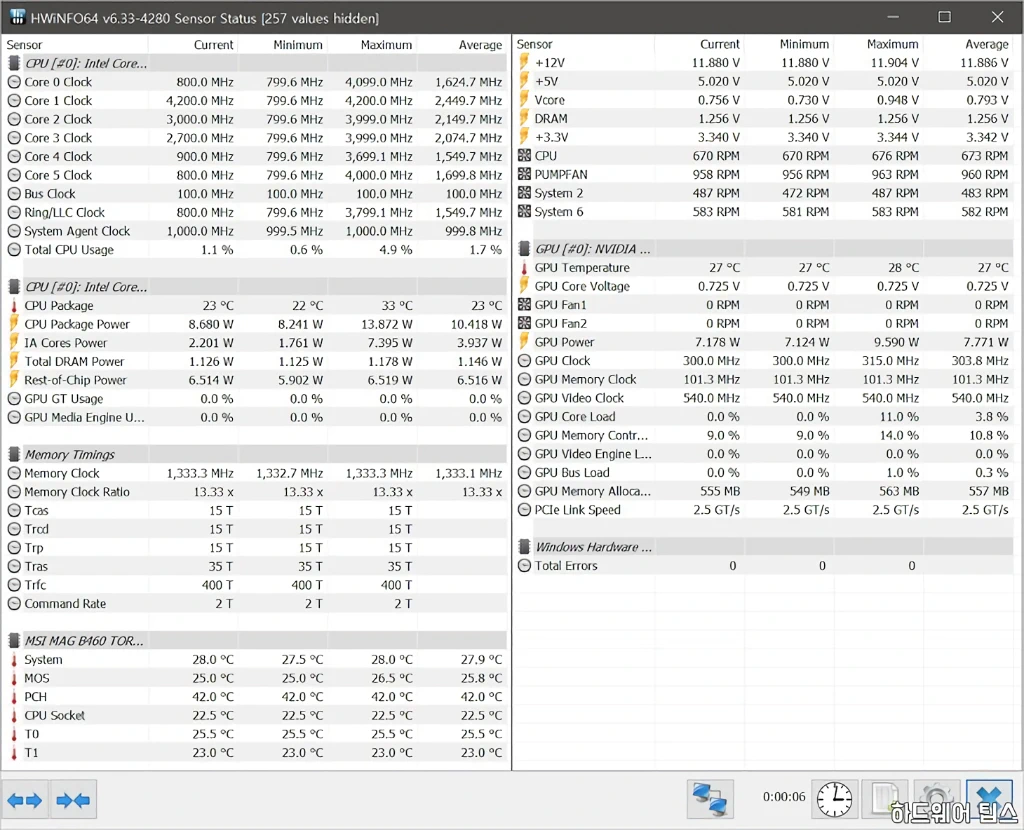This screenshot has height=830, width=1024.
Task: Click the Sensor column header in left pane
Action: [24, 45]
